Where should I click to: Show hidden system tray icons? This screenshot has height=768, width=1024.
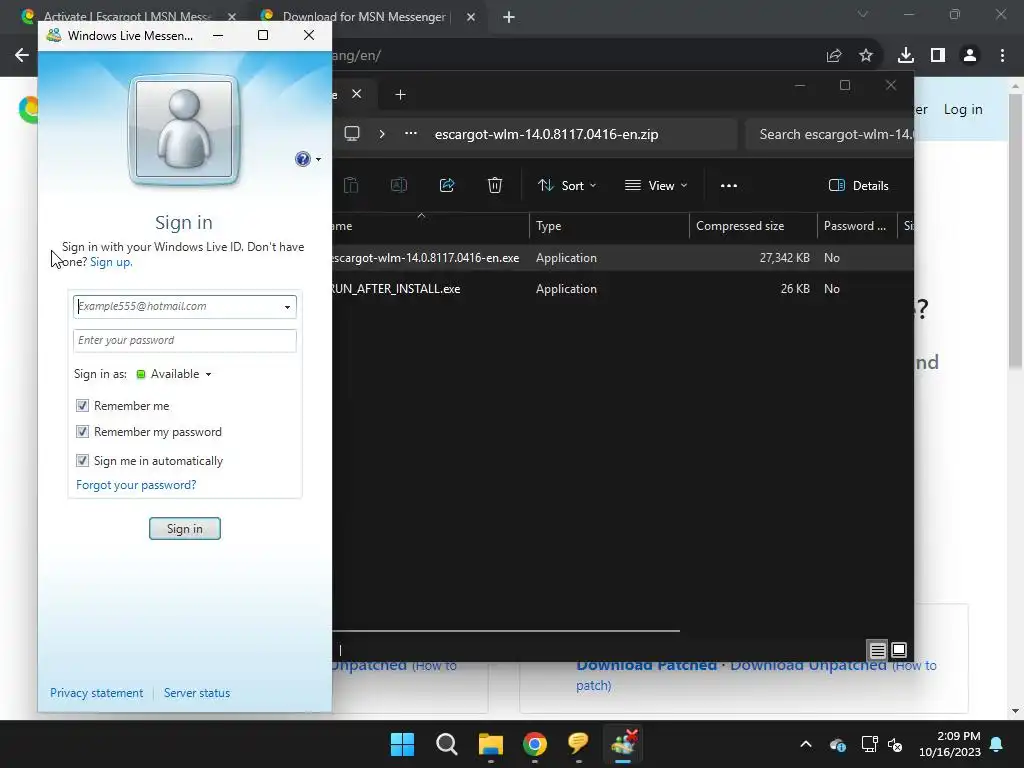(x=806, y=744)
